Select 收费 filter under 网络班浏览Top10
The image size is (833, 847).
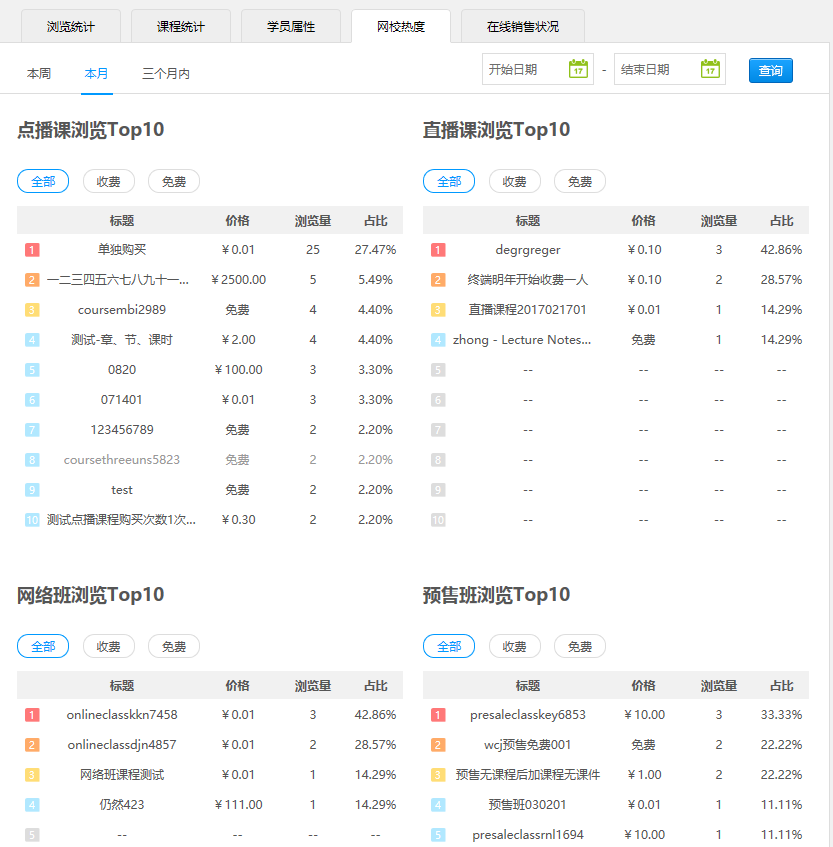pyautogui.click(x=109, y=646)
